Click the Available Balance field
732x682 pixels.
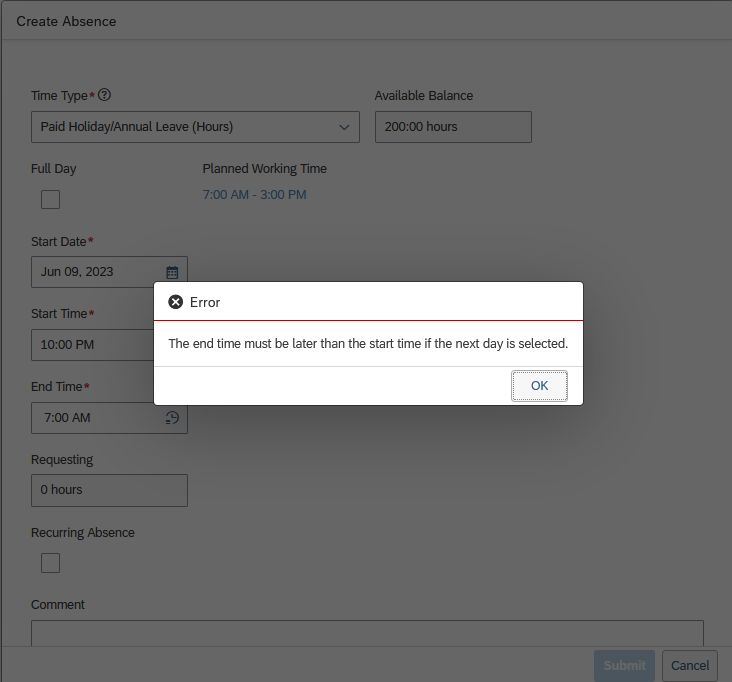coord(453,127)
